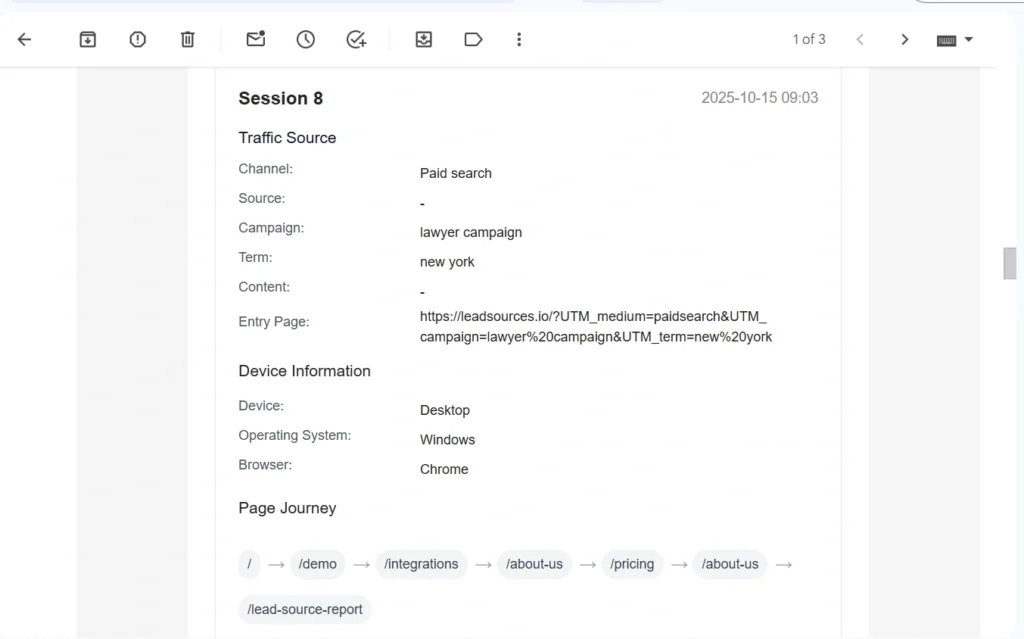The width and height of the screenshot is (1024, 639).
Task: Go to the older email
Action: click(905, 40)
